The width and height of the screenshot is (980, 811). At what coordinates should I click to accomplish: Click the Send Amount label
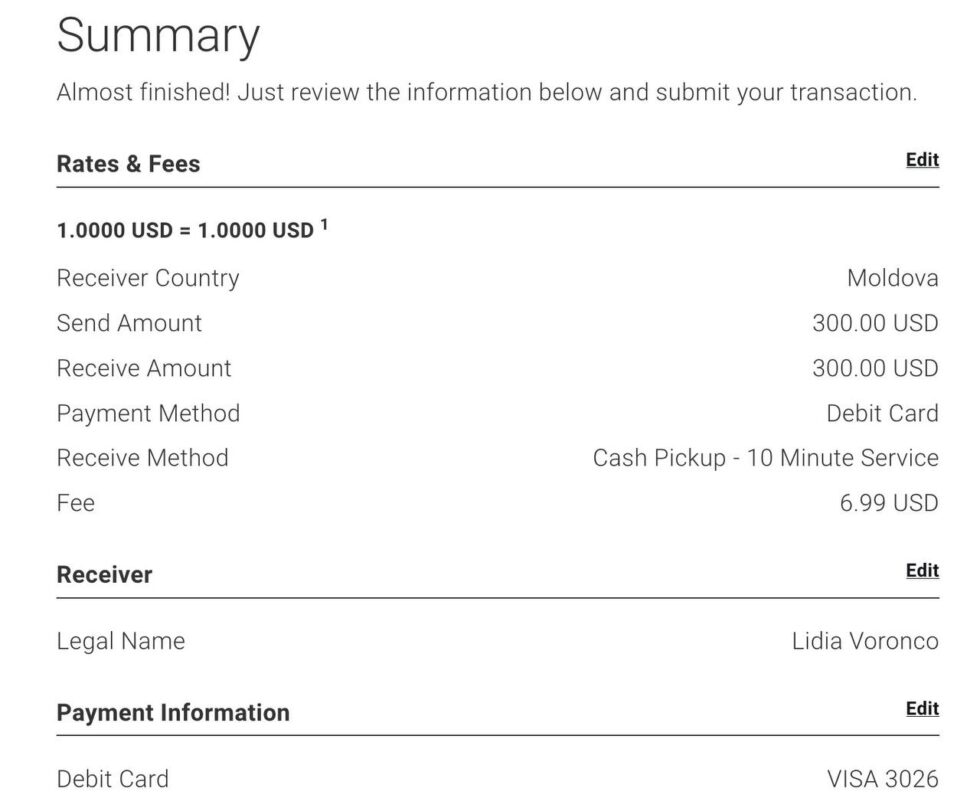129,323
